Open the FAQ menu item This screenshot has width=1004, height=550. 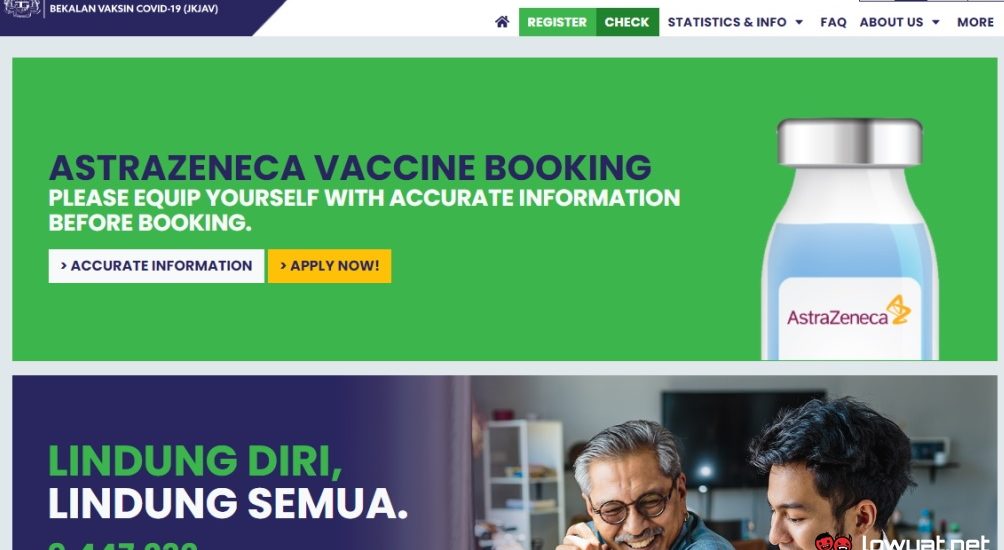click(x=833, y=22)
